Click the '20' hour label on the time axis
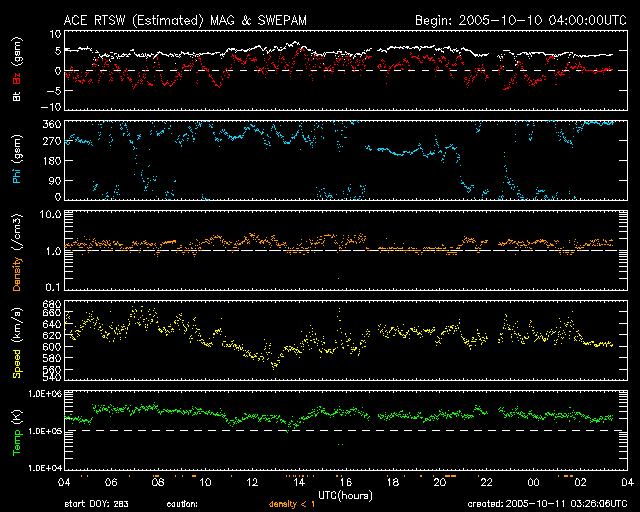 point(440,483)
